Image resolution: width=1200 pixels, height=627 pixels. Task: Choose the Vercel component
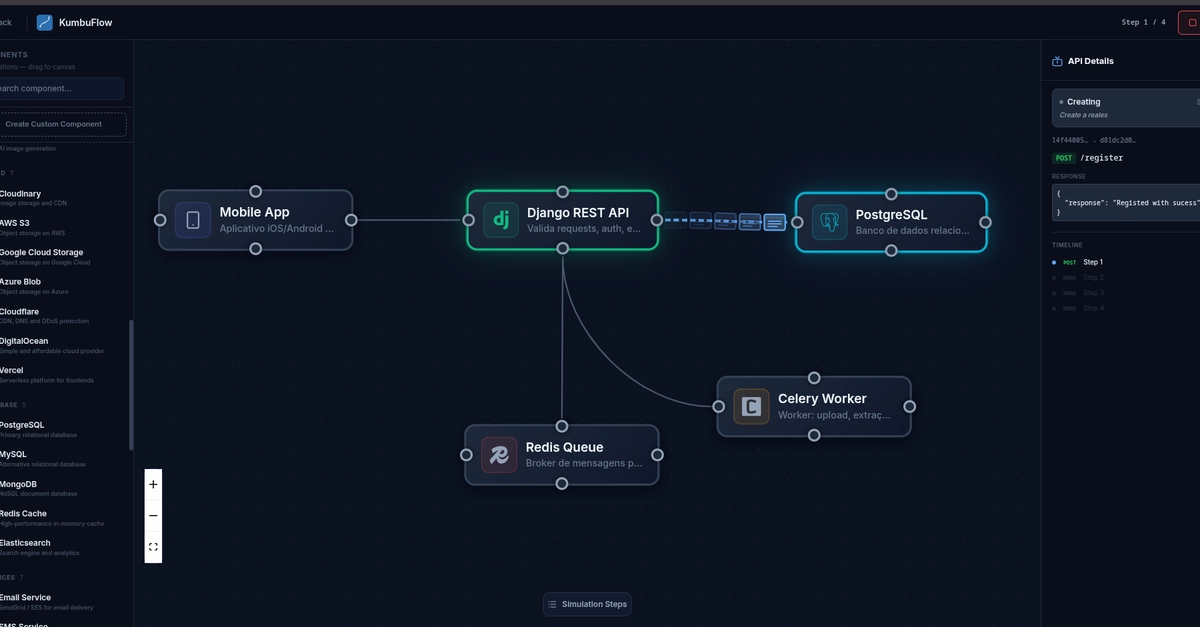click(64, 375)
